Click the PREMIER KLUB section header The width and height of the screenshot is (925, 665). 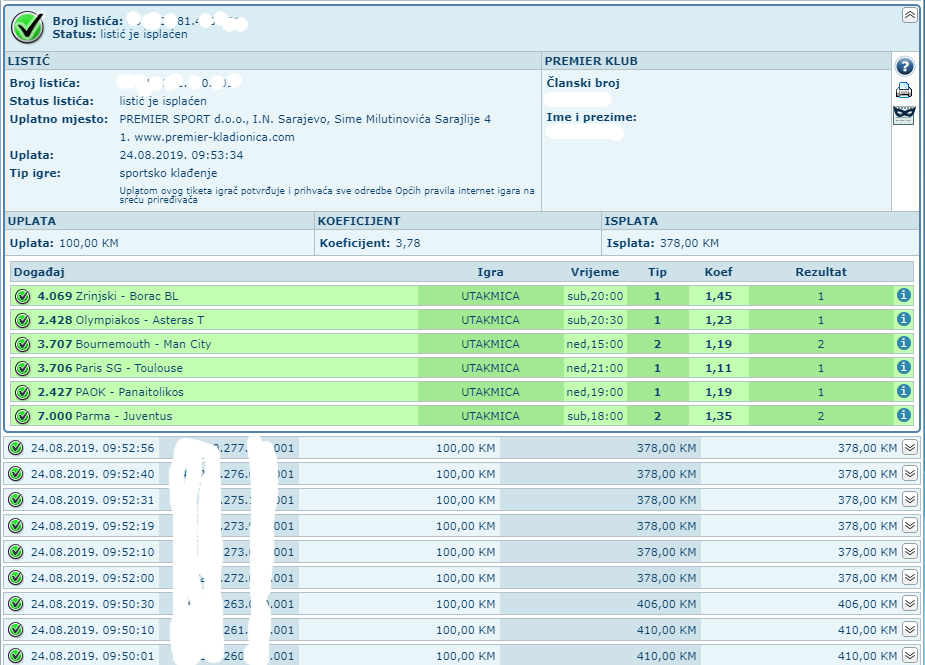click(591, 61)
